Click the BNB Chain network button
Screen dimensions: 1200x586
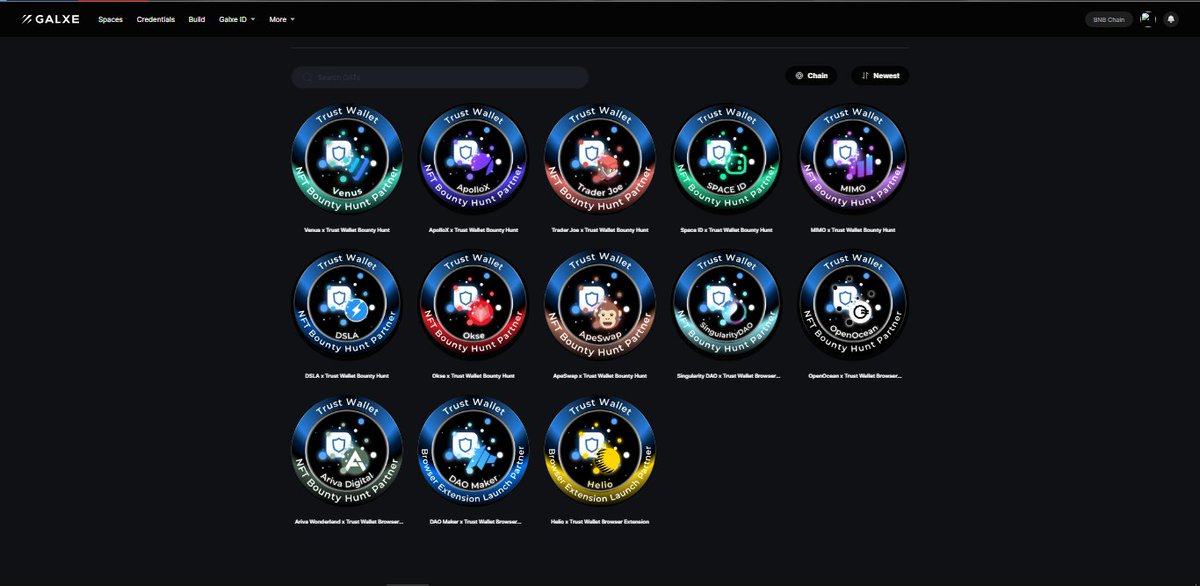coord(1109,19)
